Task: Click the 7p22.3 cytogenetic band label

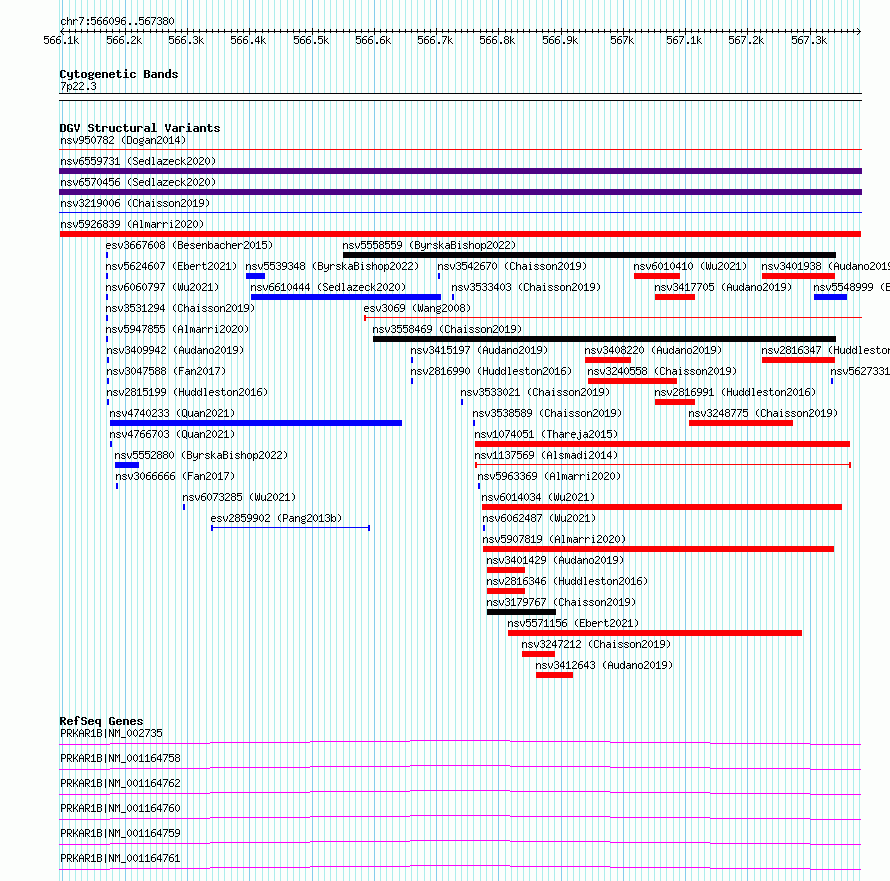Action: click(78, 86)
